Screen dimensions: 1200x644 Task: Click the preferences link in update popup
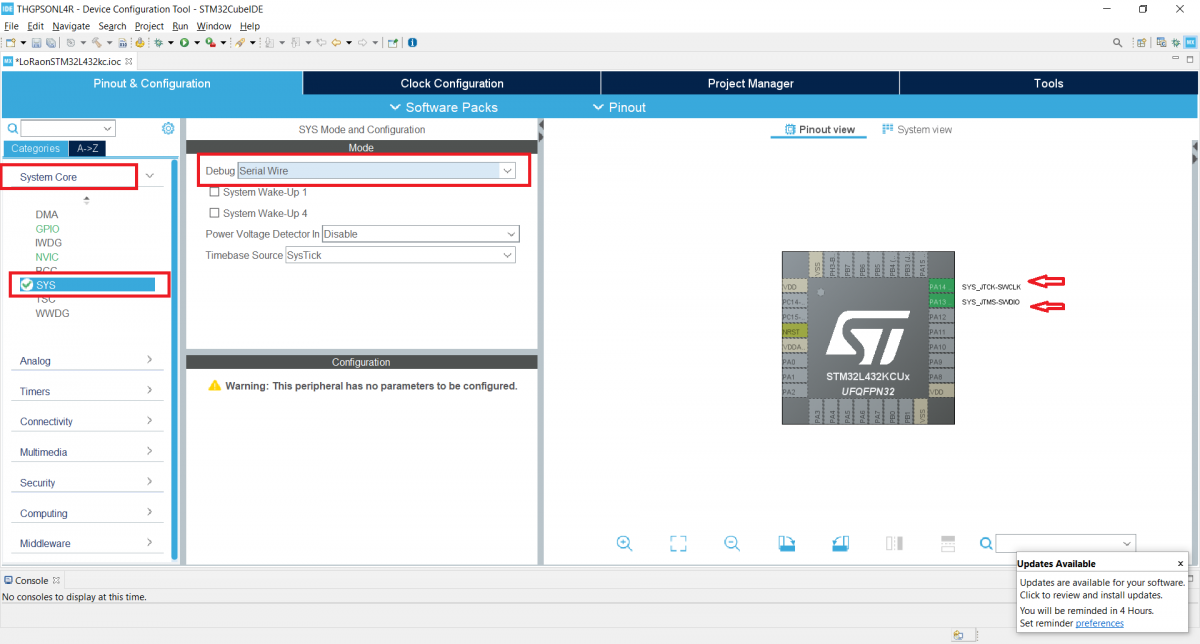(x=1099, y=623)
